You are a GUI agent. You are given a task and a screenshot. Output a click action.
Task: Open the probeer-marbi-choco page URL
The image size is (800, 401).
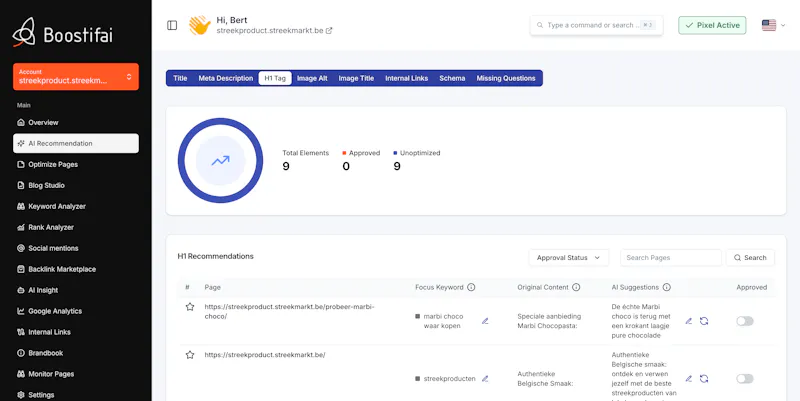point(289,311)
